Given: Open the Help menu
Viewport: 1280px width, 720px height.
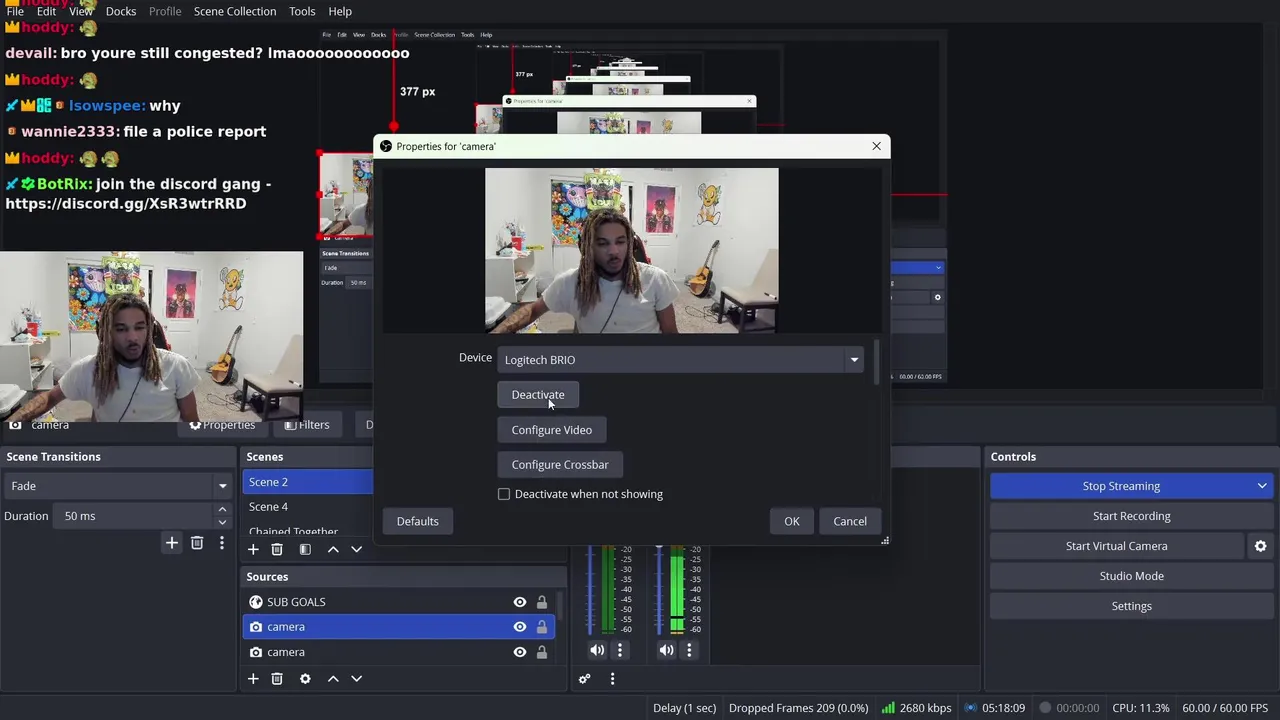Looking at the screenshot, I should 340,11.
